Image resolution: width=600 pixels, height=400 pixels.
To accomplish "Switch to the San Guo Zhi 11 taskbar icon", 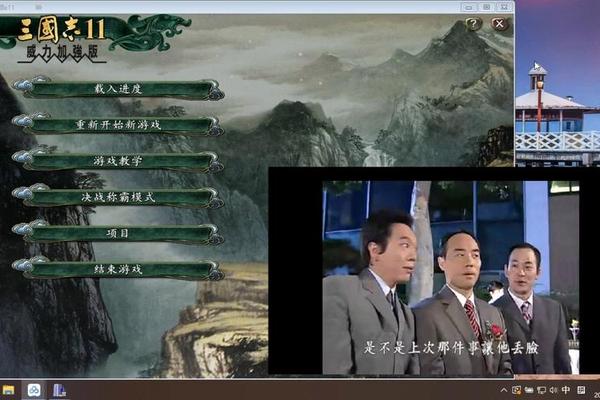I will point(59,390).
